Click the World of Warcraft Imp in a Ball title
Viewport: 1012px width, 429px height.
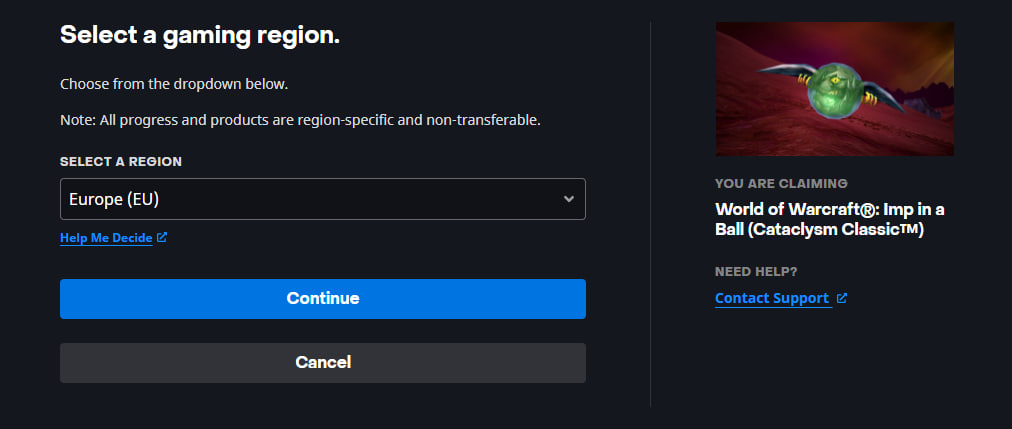[829, 219]
